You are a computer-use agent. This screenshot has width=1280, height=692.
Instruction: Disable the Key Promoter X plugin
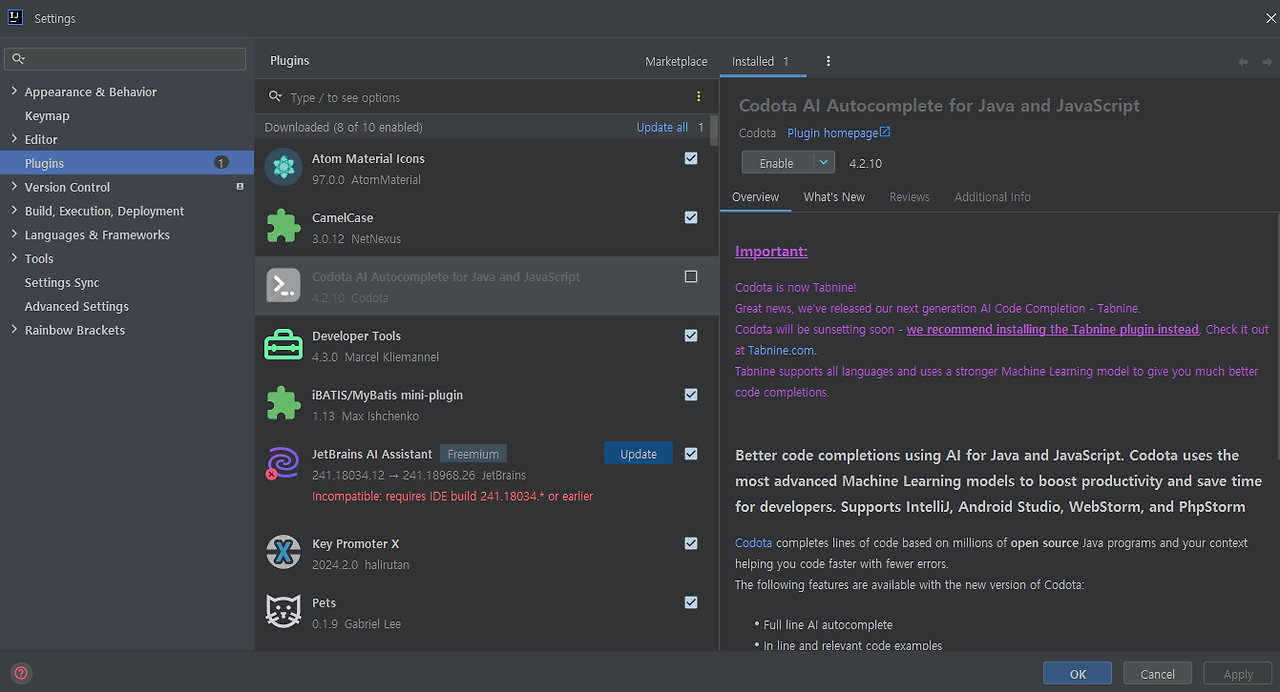pyautogui.click(x=691, y=543)
